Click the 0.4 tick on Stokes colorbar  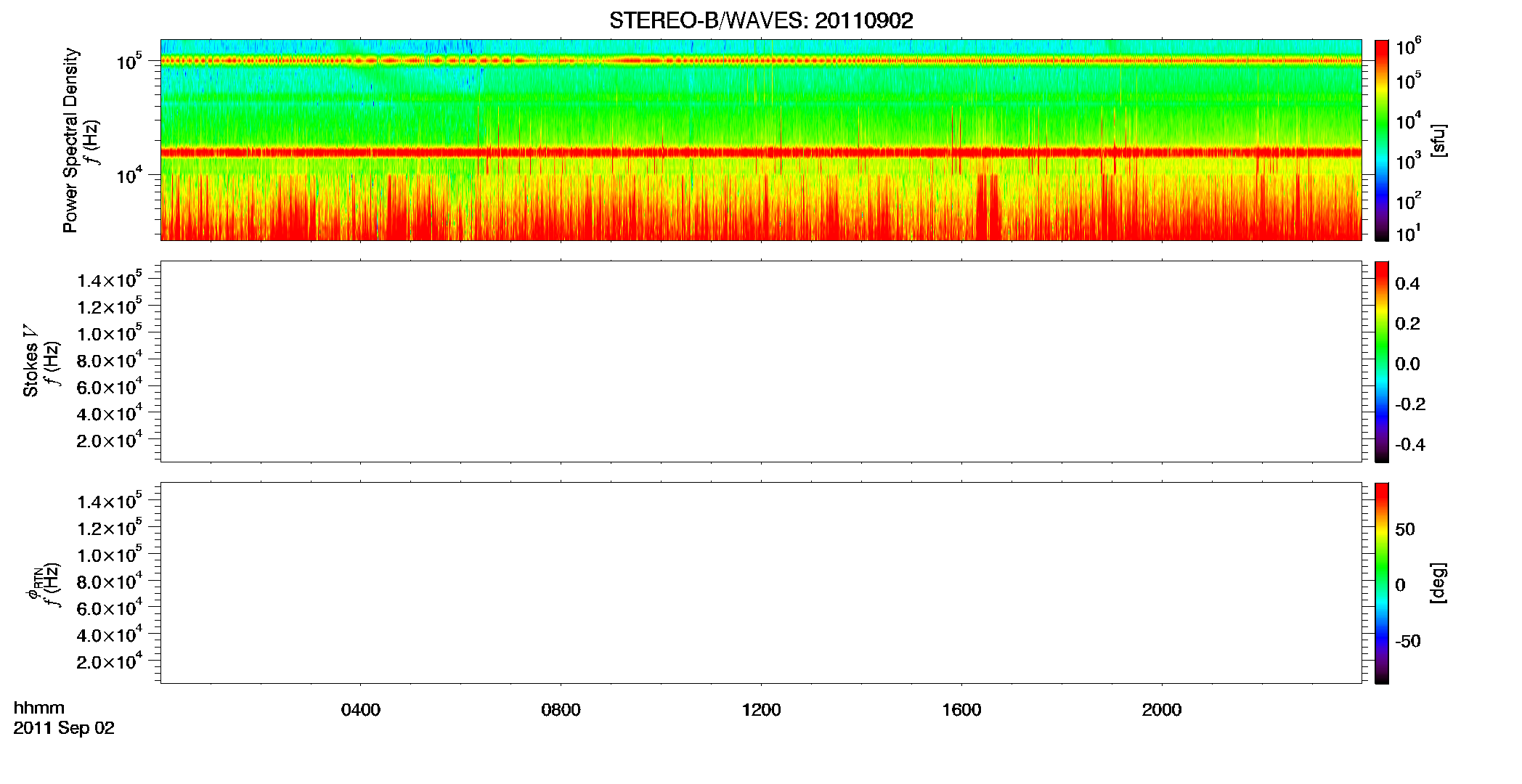point(1407,284)
